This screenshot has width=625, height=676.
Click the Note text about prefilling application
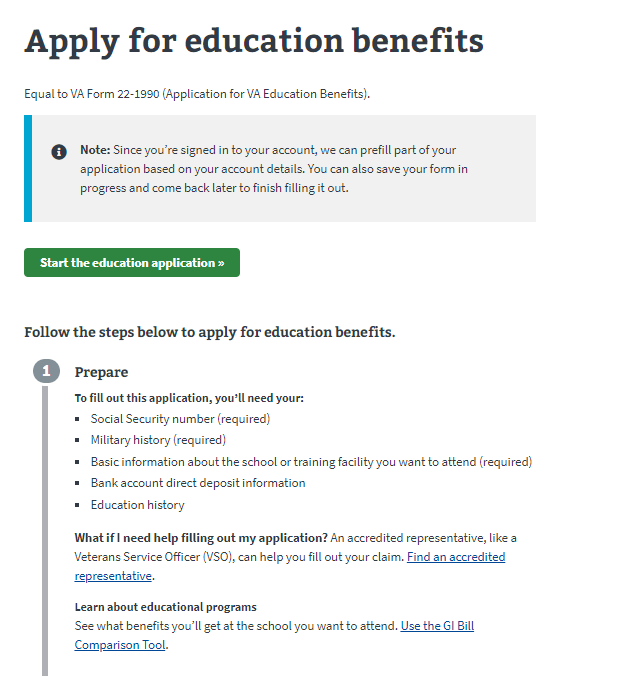[274, 169]
